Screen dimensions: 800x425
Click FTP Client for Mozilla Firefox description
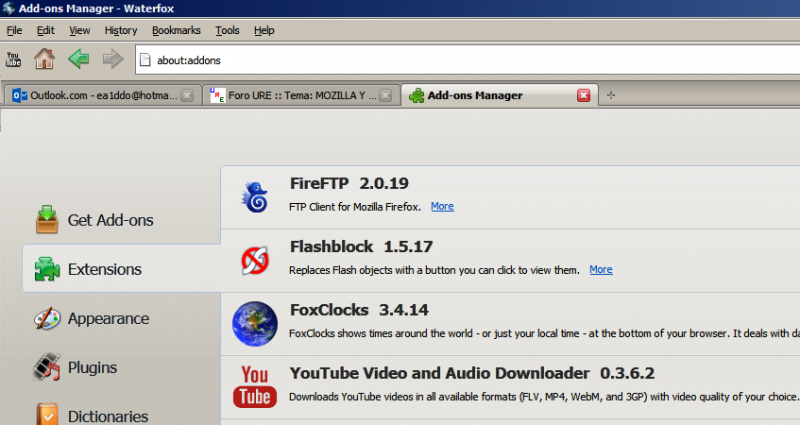[x=355, y=207]
